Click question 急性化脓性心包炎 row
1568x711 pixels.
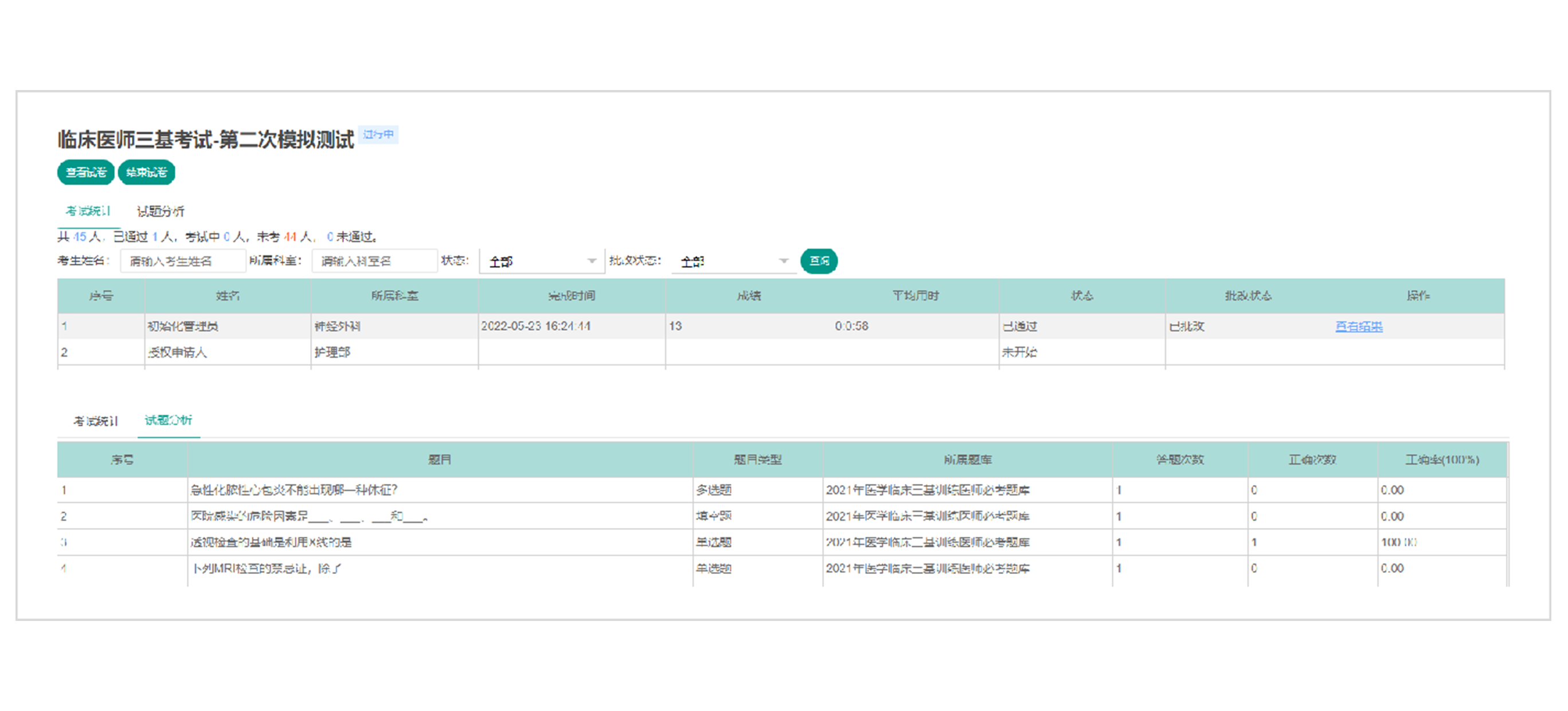click(x=294, y=490)
